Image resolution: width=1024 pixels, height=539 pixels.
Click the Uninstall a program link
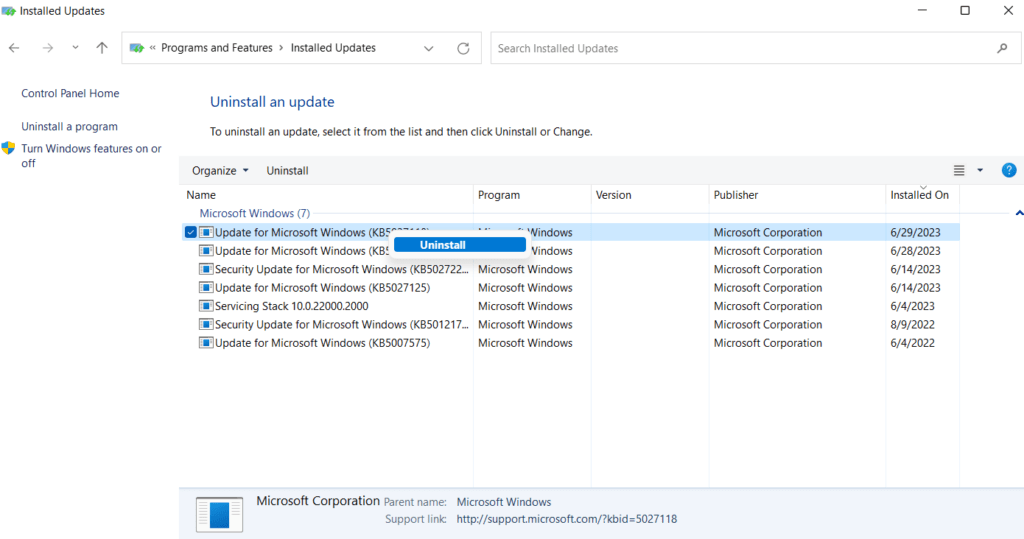tap(69, 127)
